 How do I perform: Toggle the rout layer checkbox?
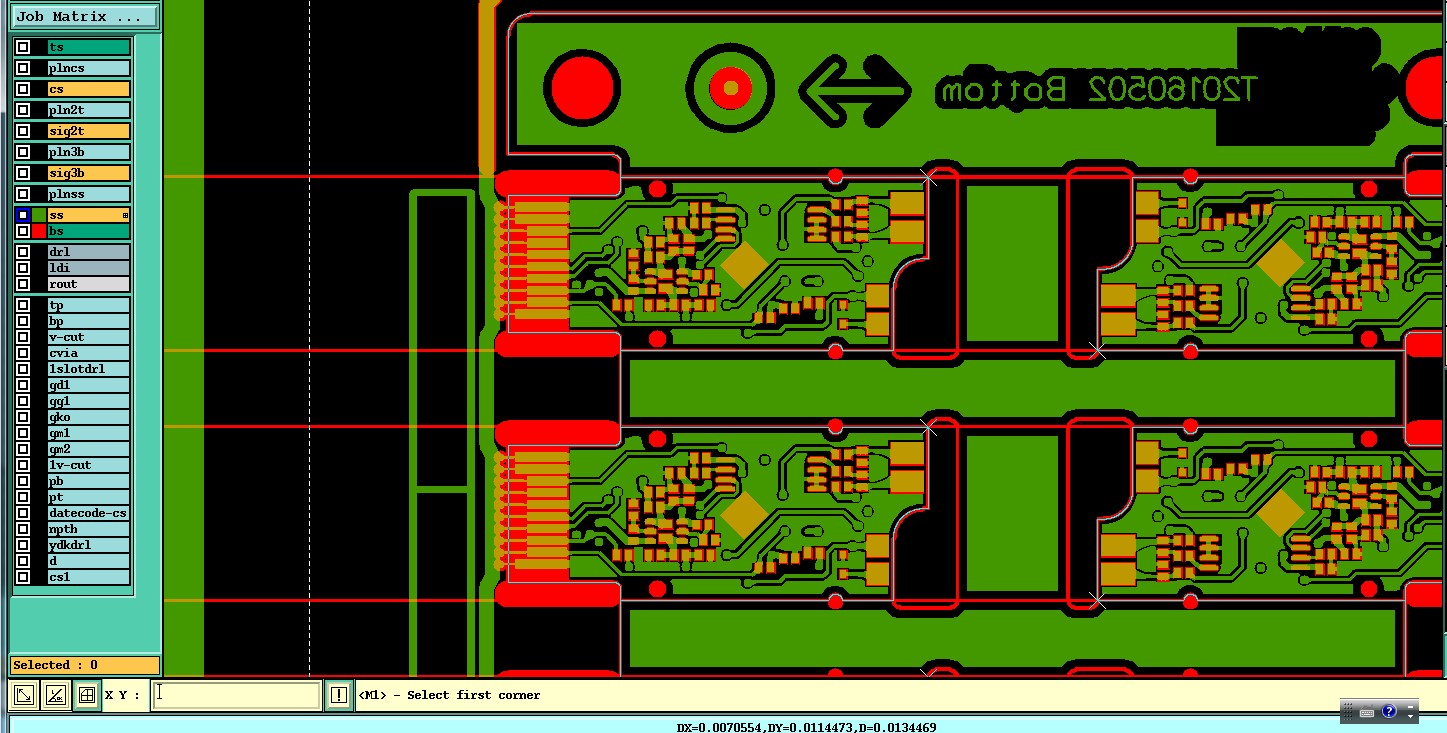[x=23, y=284]
